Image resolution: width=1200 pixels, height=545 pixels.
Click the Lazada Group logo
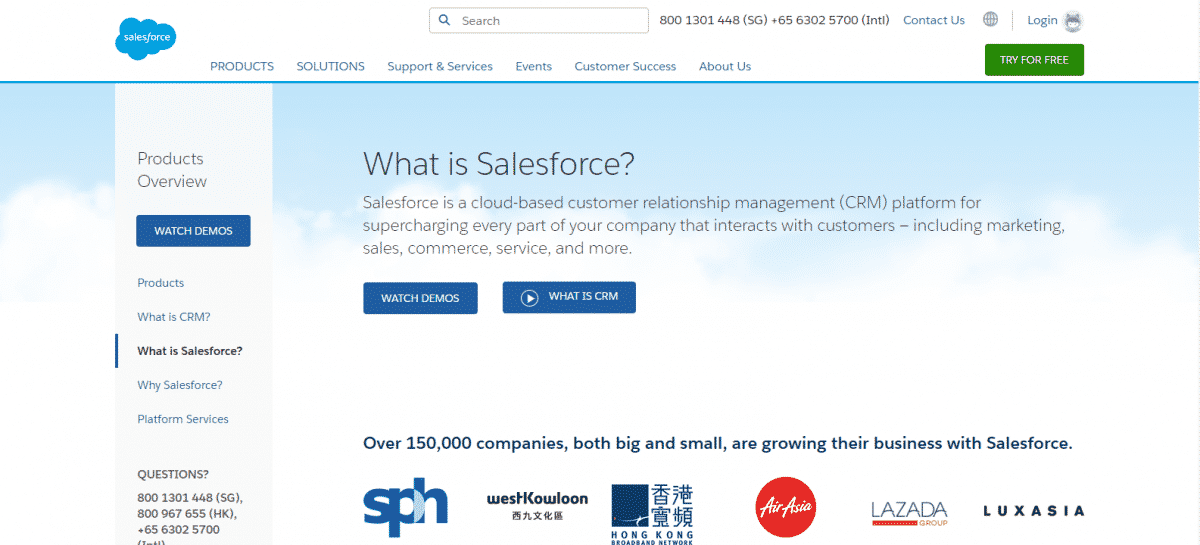pyautogui.click(x=909, y=512)
